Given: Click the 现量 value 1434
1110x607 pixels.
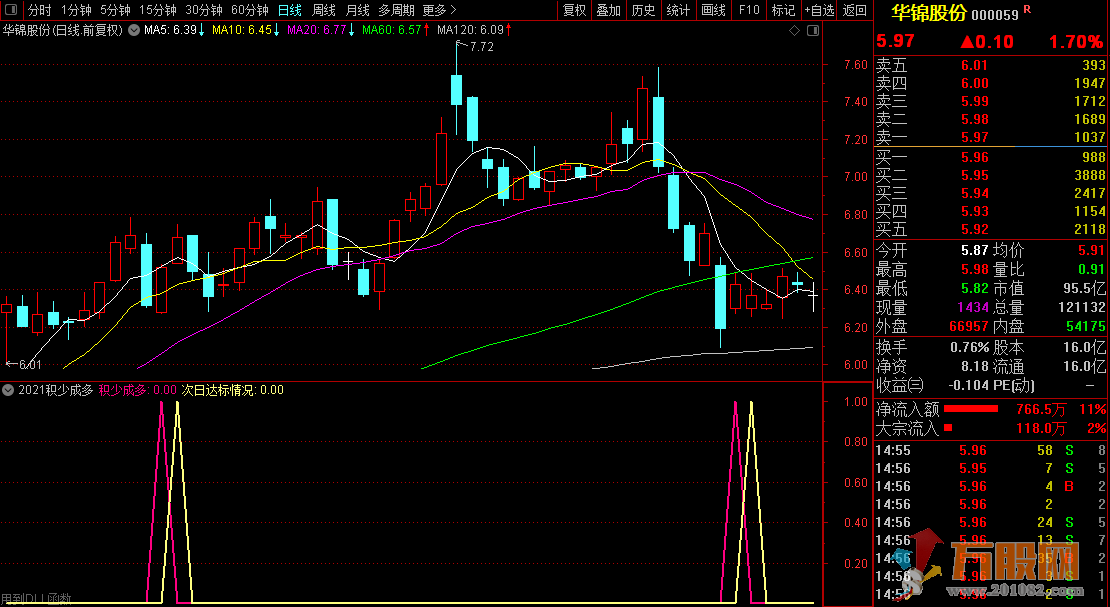Looking at the screenshot, I should (972, 307).
